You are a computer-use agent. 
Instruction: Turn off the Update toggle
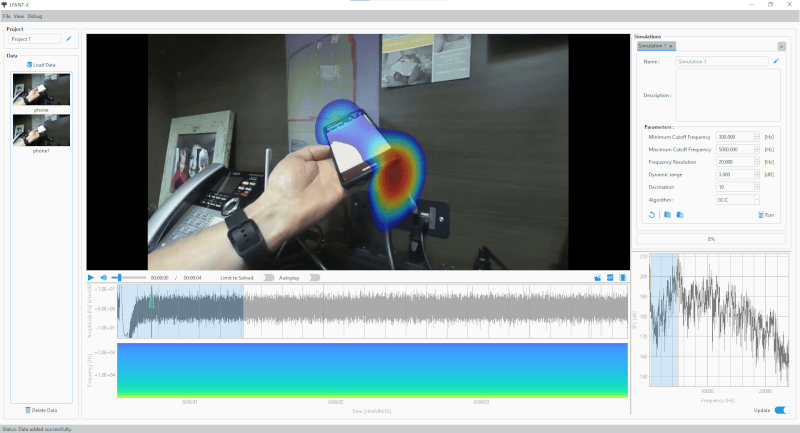click(781, 410)
